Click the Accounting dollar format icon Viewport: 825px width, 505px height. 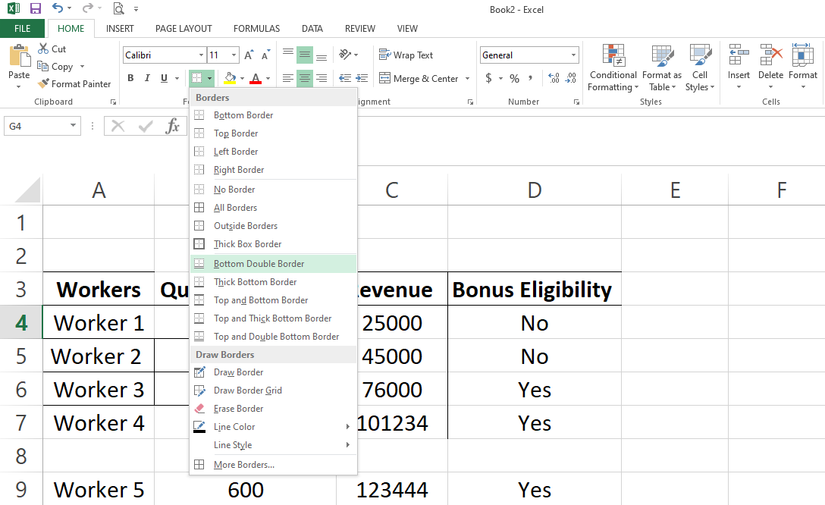point(489,78)
